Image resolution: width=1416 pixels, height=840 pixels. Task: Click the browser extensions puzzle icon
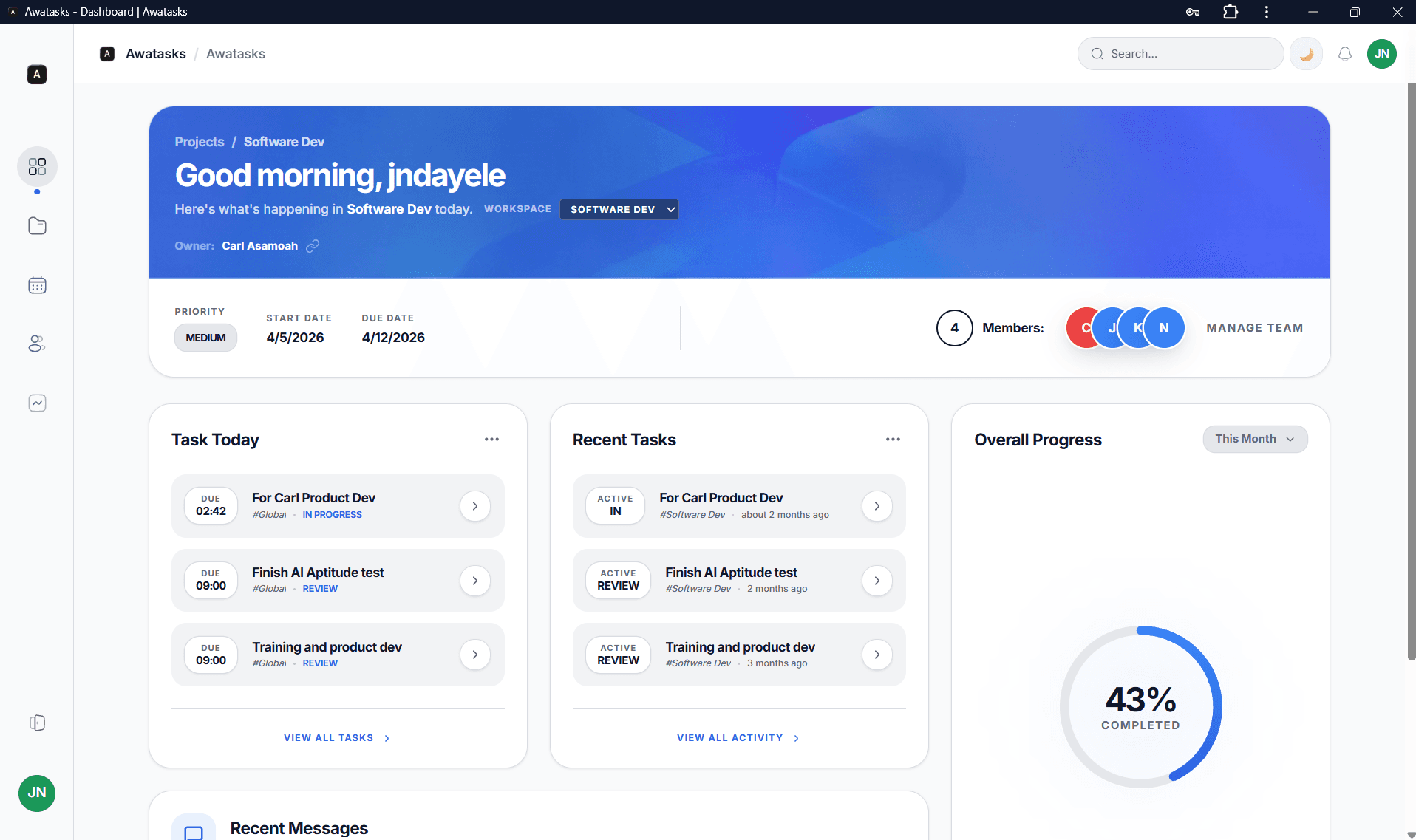[1231, 12]
